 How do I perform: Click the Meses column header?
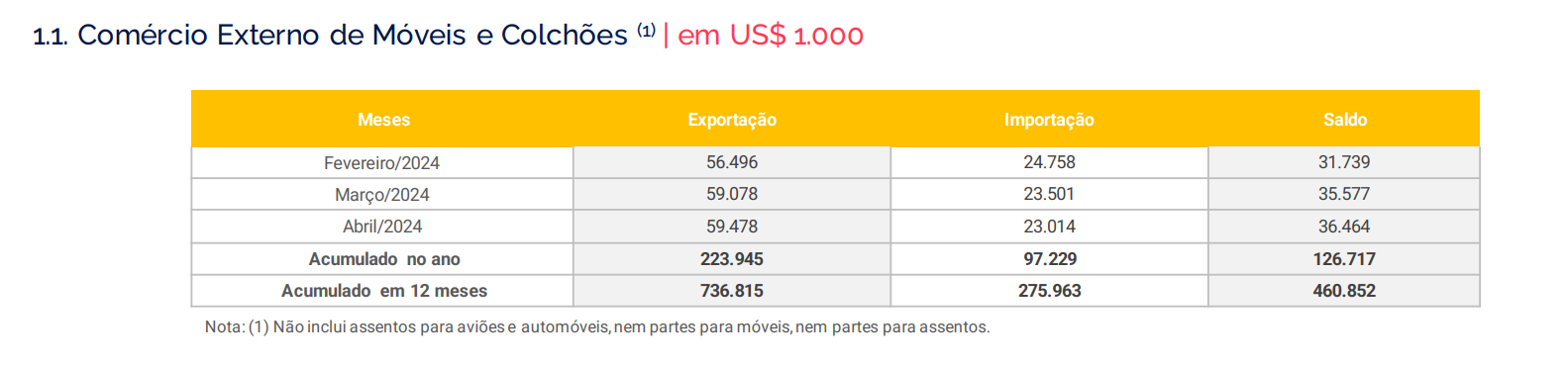[x=383, y=120]
